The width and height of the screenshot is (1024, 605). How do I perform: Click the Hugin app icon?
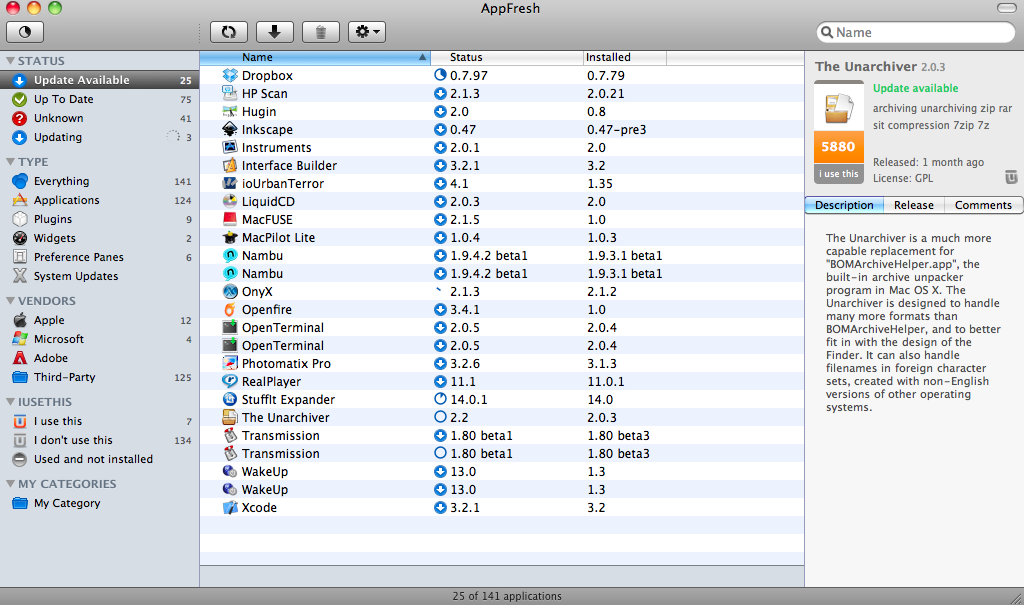230,112
